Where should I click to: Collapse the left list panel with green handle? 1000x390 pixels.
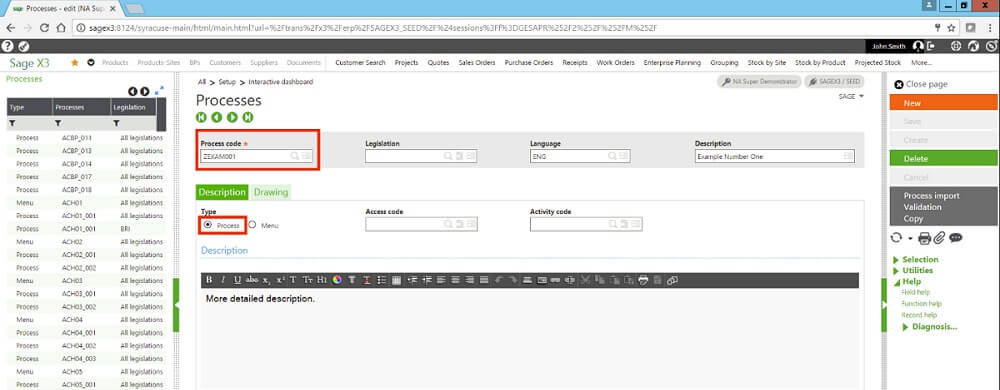point(177,305)
